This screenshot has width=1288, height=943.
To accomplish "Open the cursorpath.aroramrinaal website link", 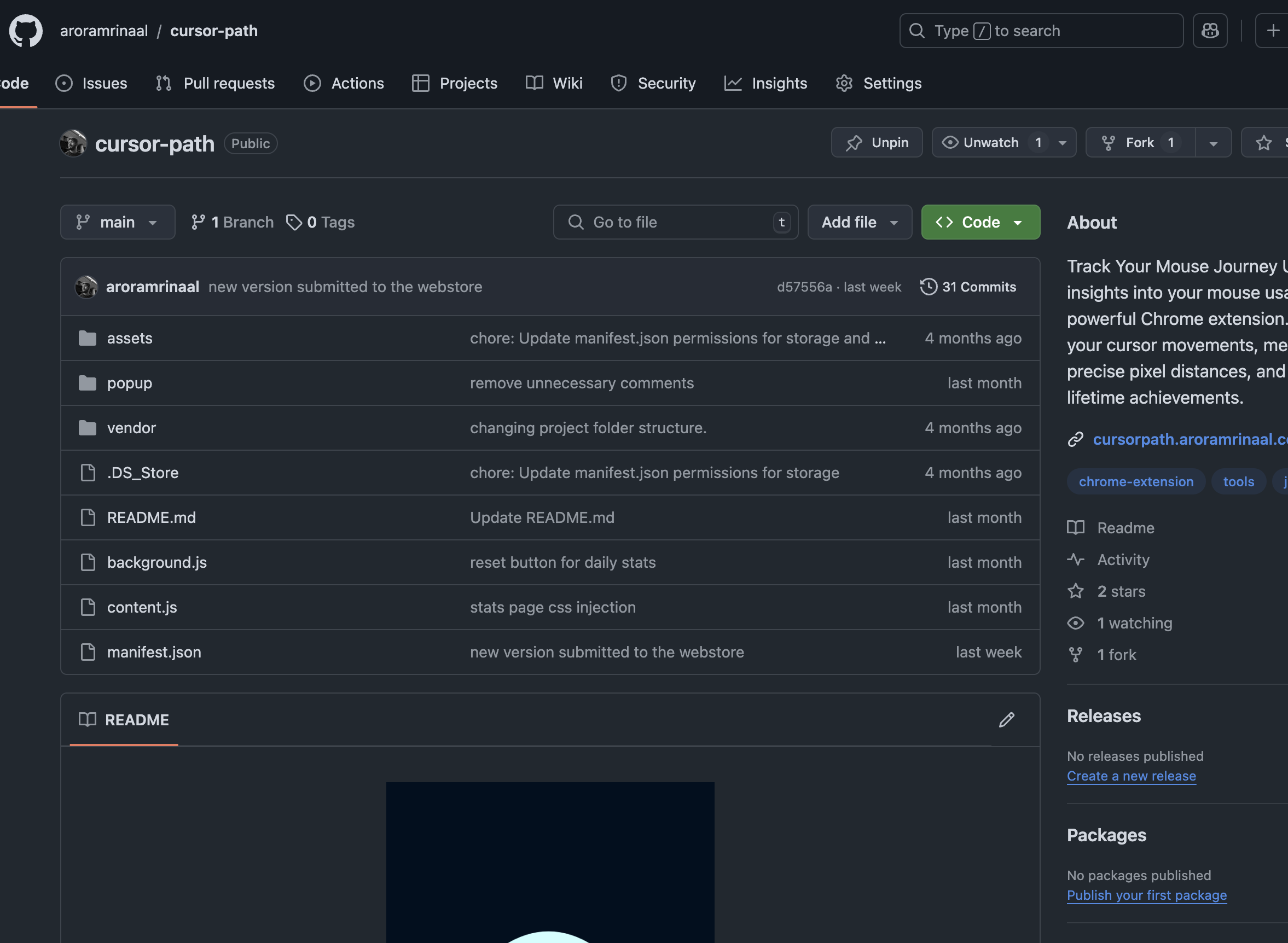I will click(1191, 440).
